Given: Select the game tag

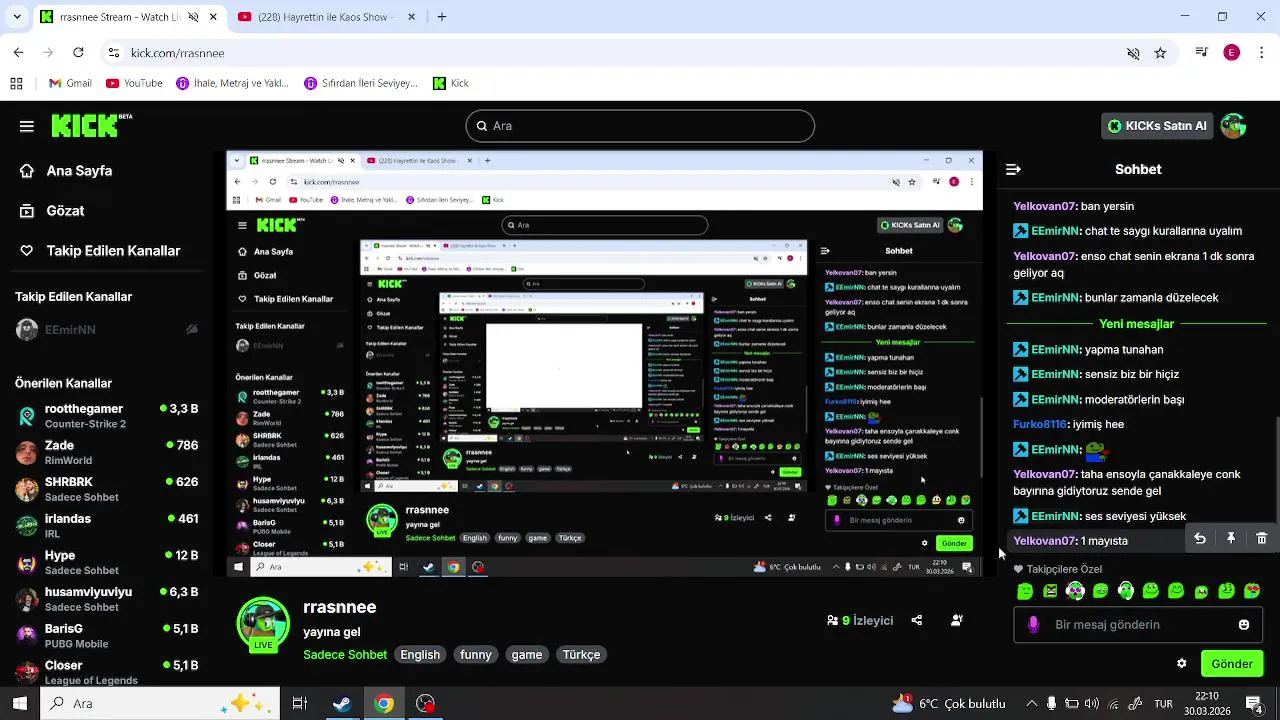Looking at the screenshot, I should [527, 655].
